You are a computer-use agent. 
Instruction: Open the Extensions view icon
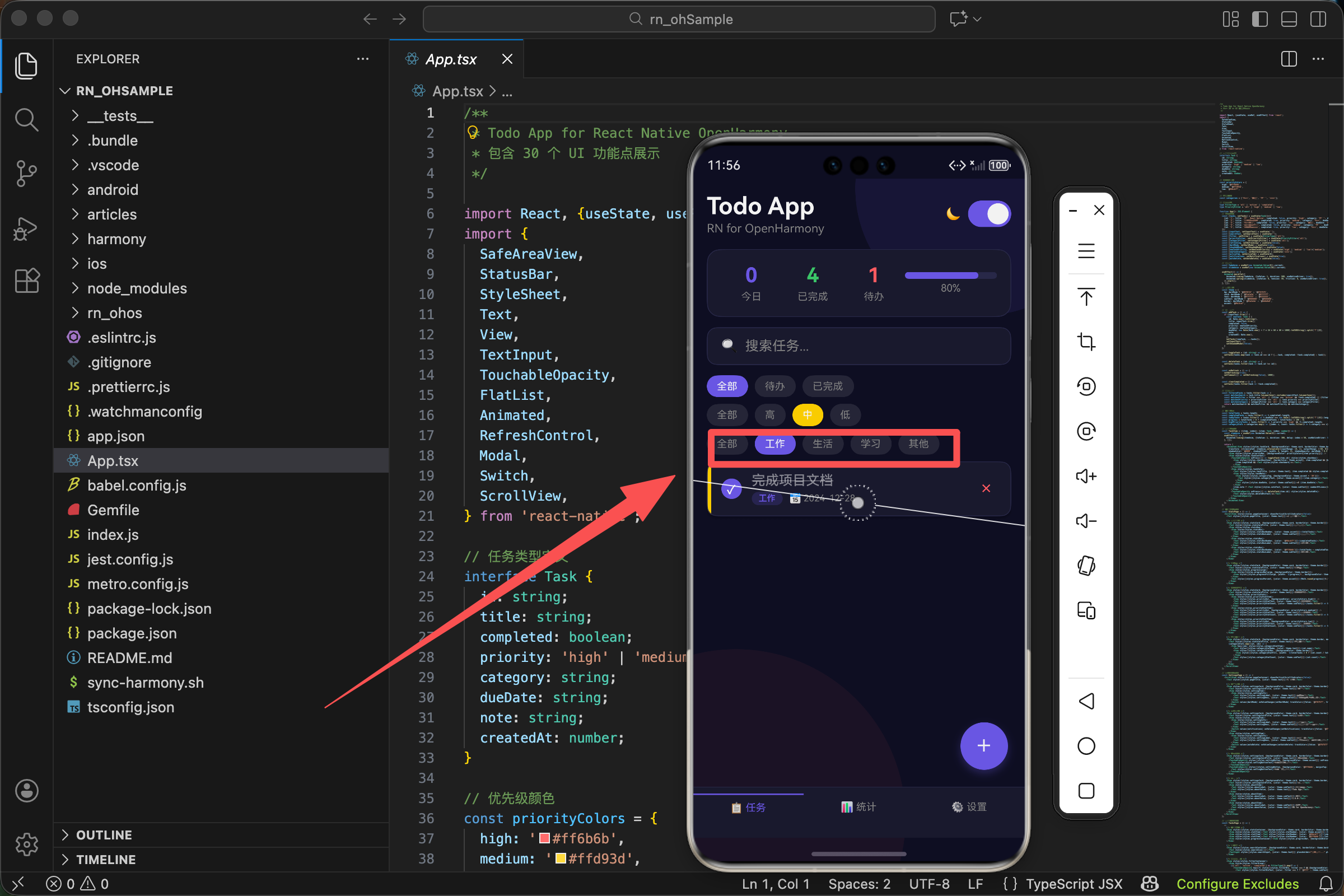point(26,281)
